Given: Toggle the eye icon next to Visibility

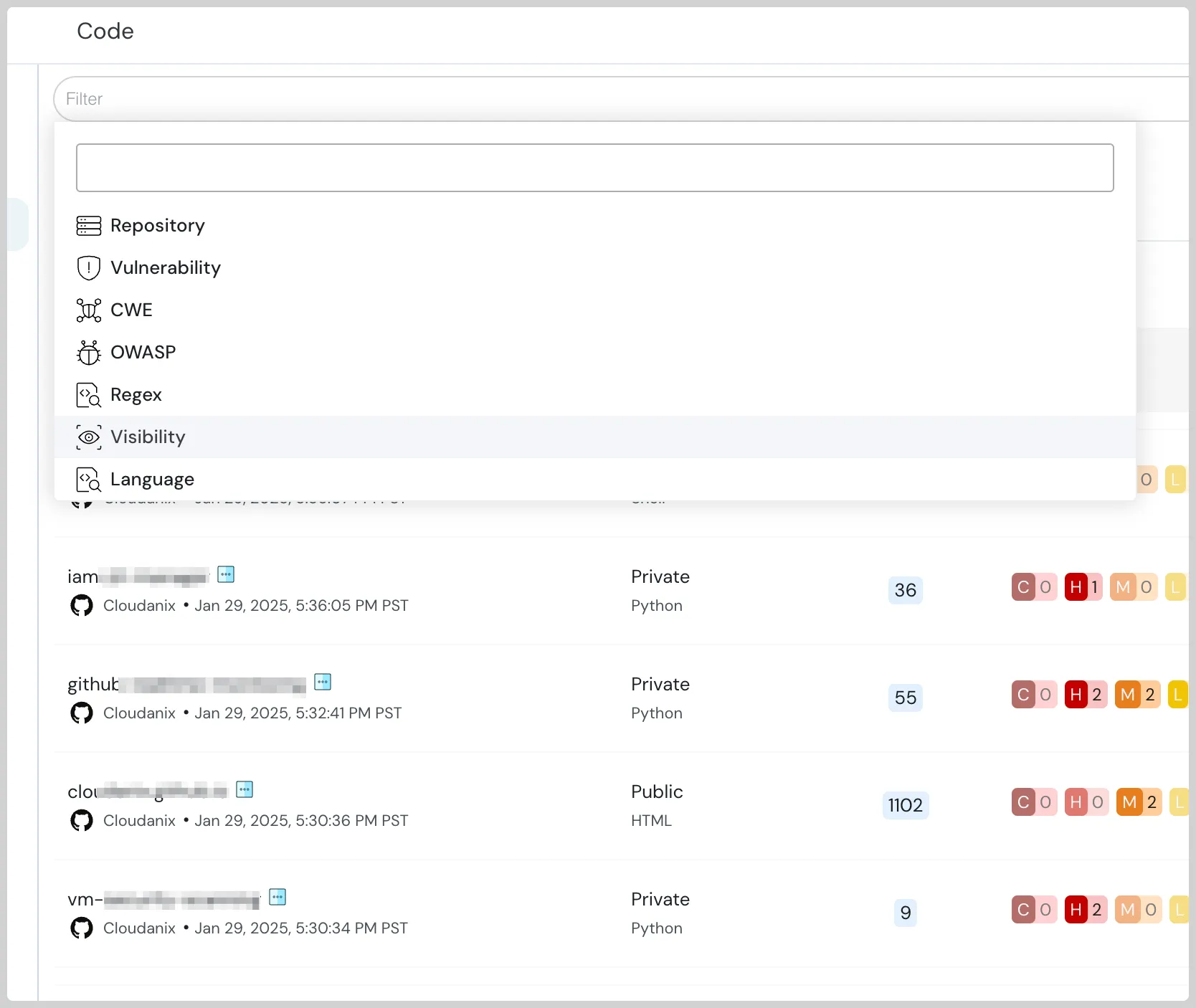Looking at the screenshot, I should [88, 437].
